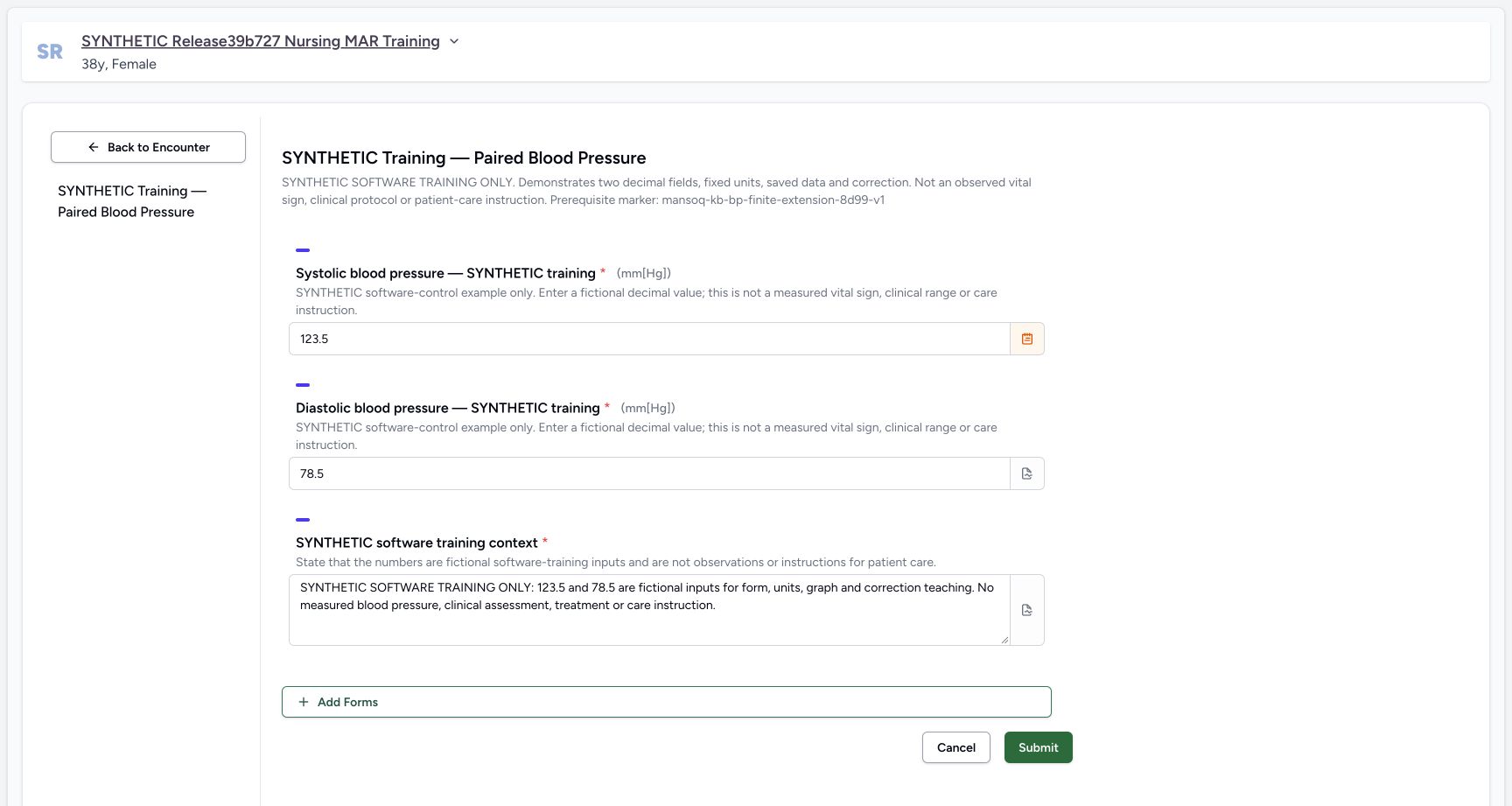Cancel the form
Viewport: 1512px width, 806px height.
click(x=956, y=747)
